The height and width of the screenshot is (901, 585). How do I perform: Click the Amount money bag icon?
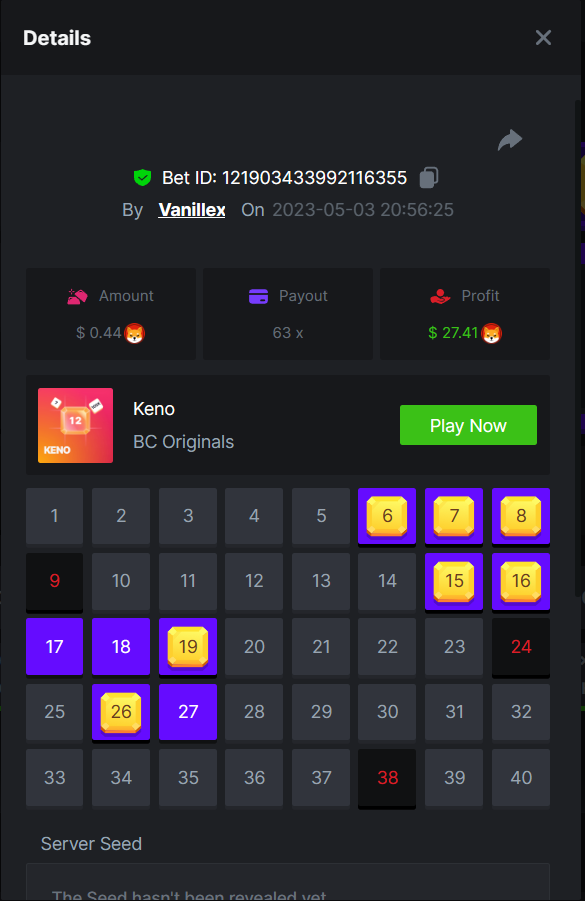77,297
